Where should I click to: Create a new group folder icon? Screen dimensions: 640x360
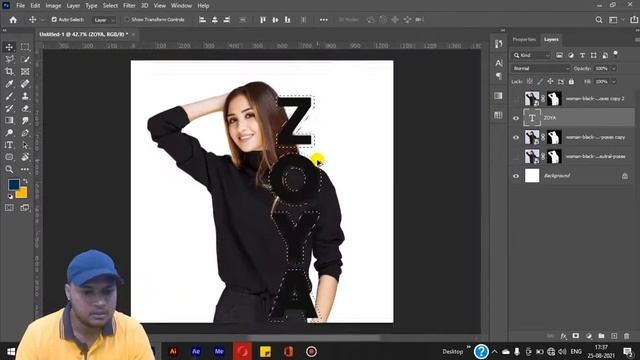tap(601, 336)
